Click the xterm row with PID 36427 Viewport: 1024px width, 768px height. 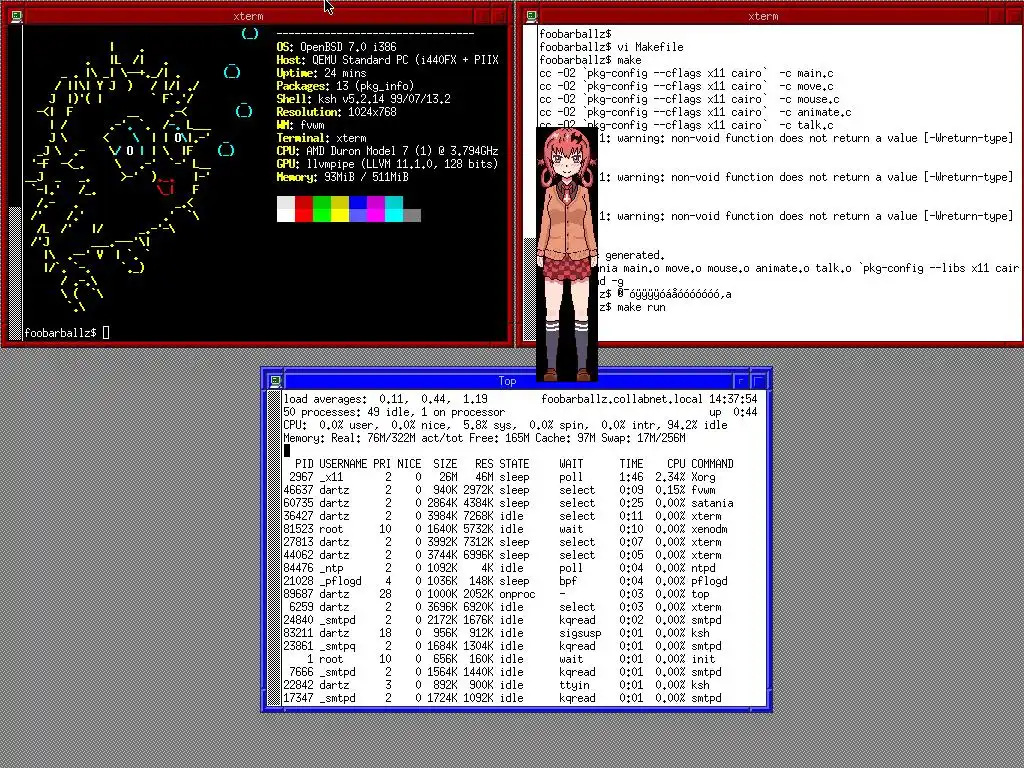(509, 516)
